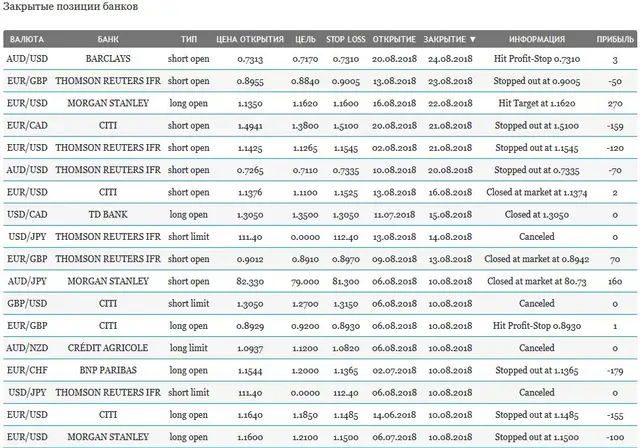This screenshot has width=640, height=448.
Task: Sort by the ТИП column header
Action: point(189,40)
